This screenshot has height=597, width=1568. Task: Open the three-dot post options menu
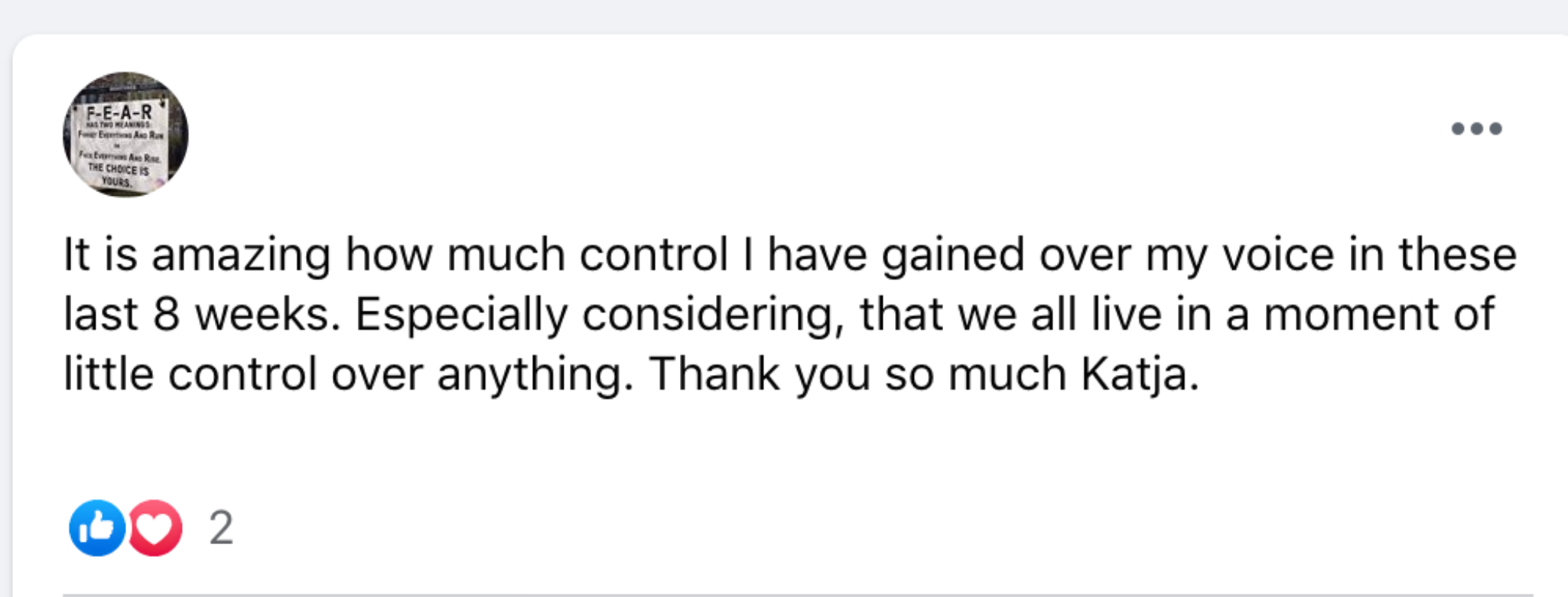coord(1476,129)
